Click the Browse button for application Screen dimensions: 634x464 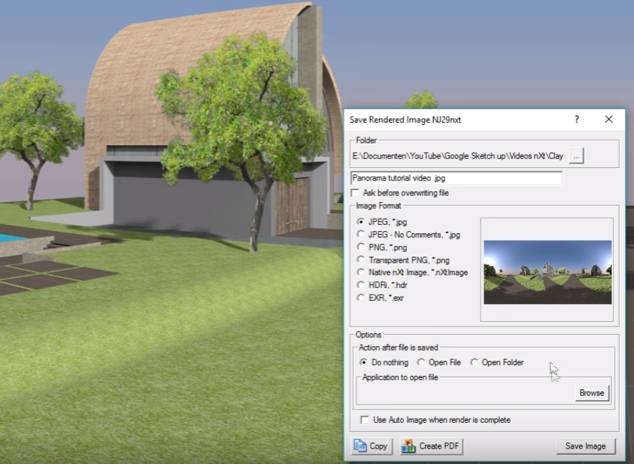pyautogui.click(x=592, y=393)
